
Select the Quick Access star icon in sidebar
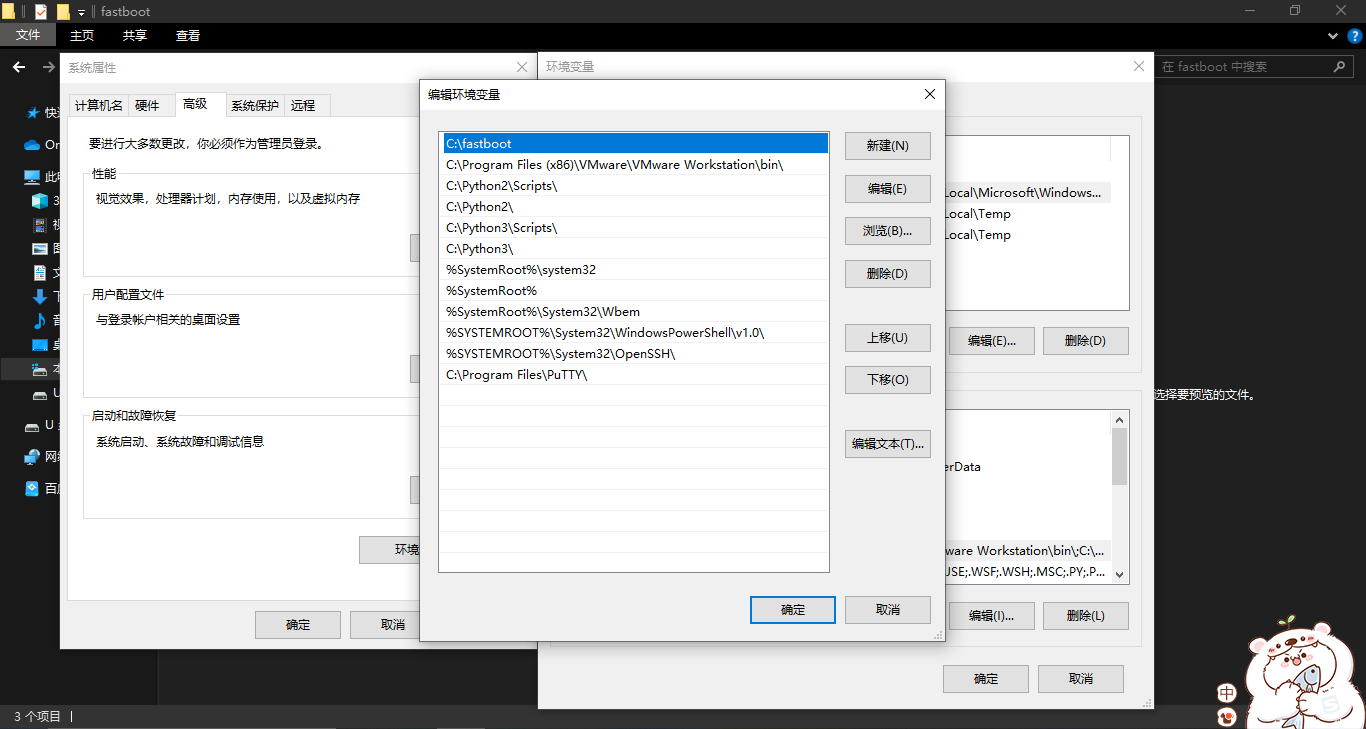click(x=33, y=113)
